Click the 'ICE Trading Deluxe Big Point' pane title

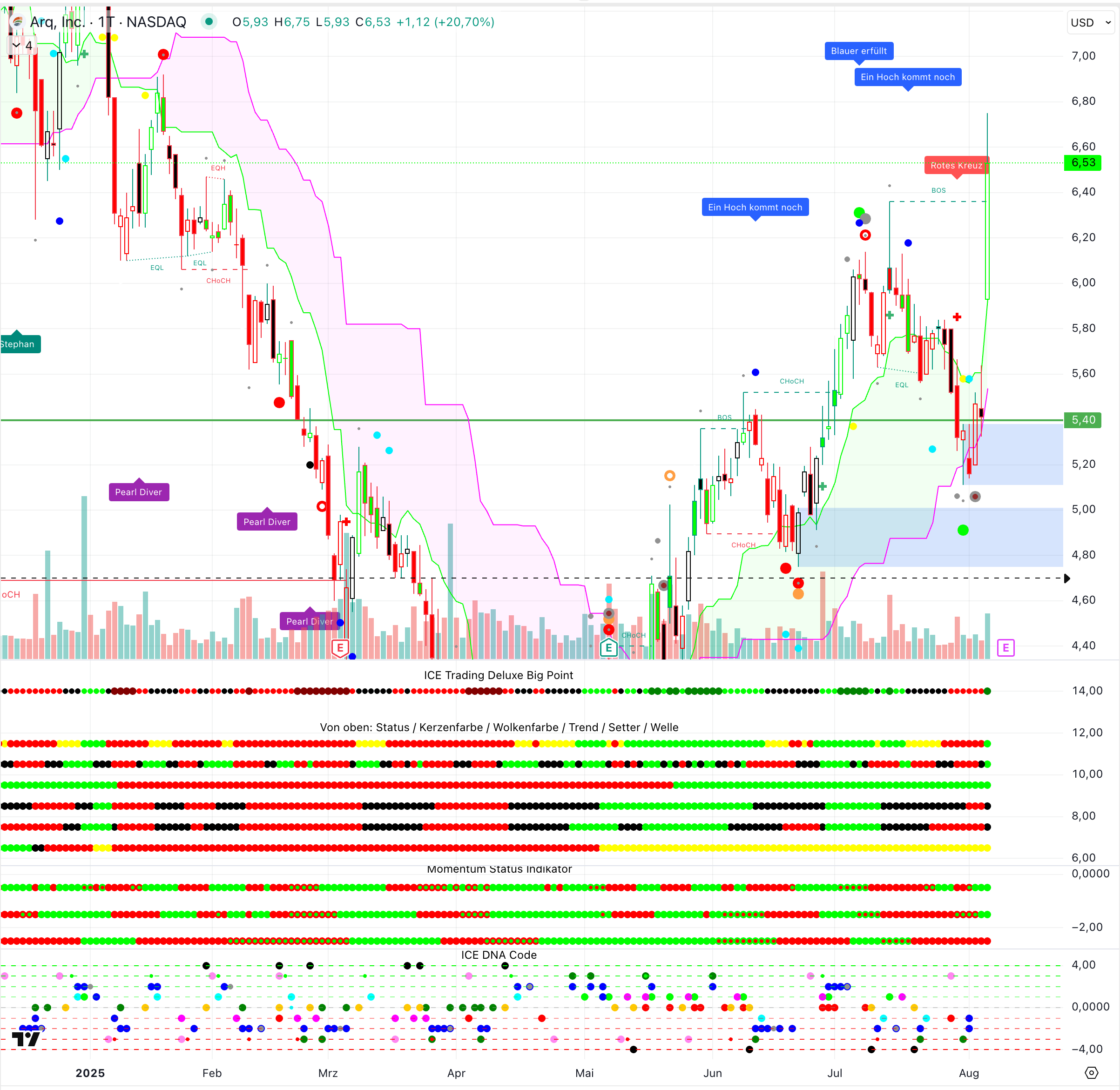pos(498,675)
